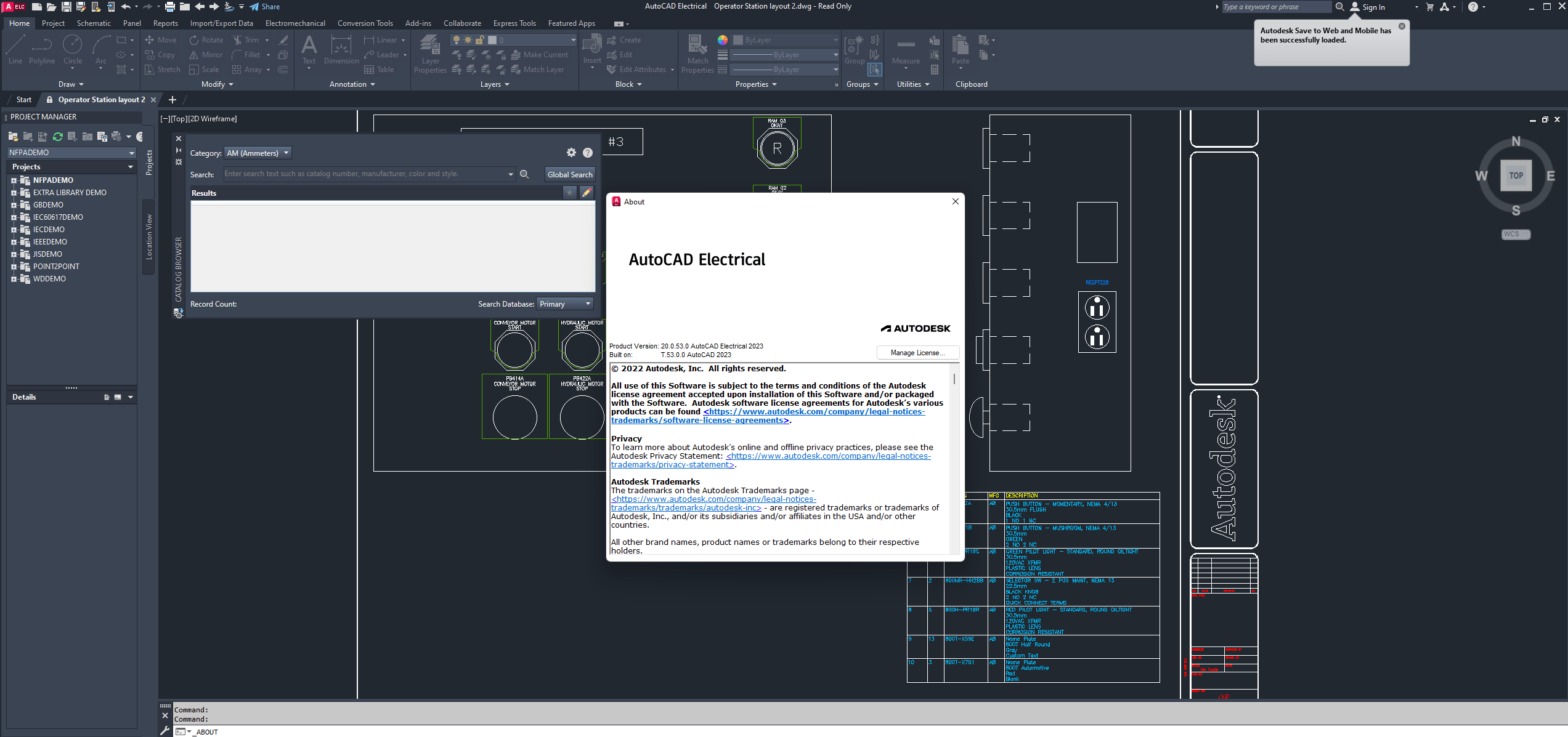
Task: Click into the catalog search text field
Action: (364, 174)
